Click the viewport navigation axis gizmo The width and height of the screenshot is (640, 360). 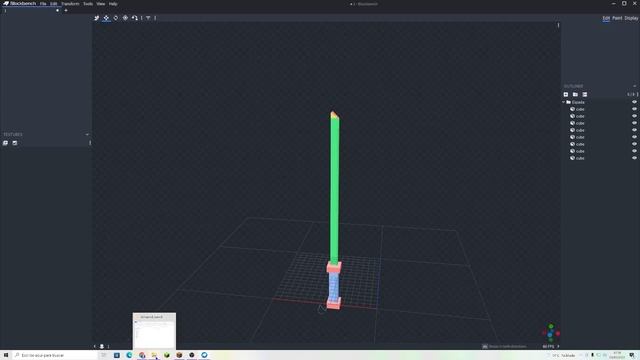click(551, 333)
